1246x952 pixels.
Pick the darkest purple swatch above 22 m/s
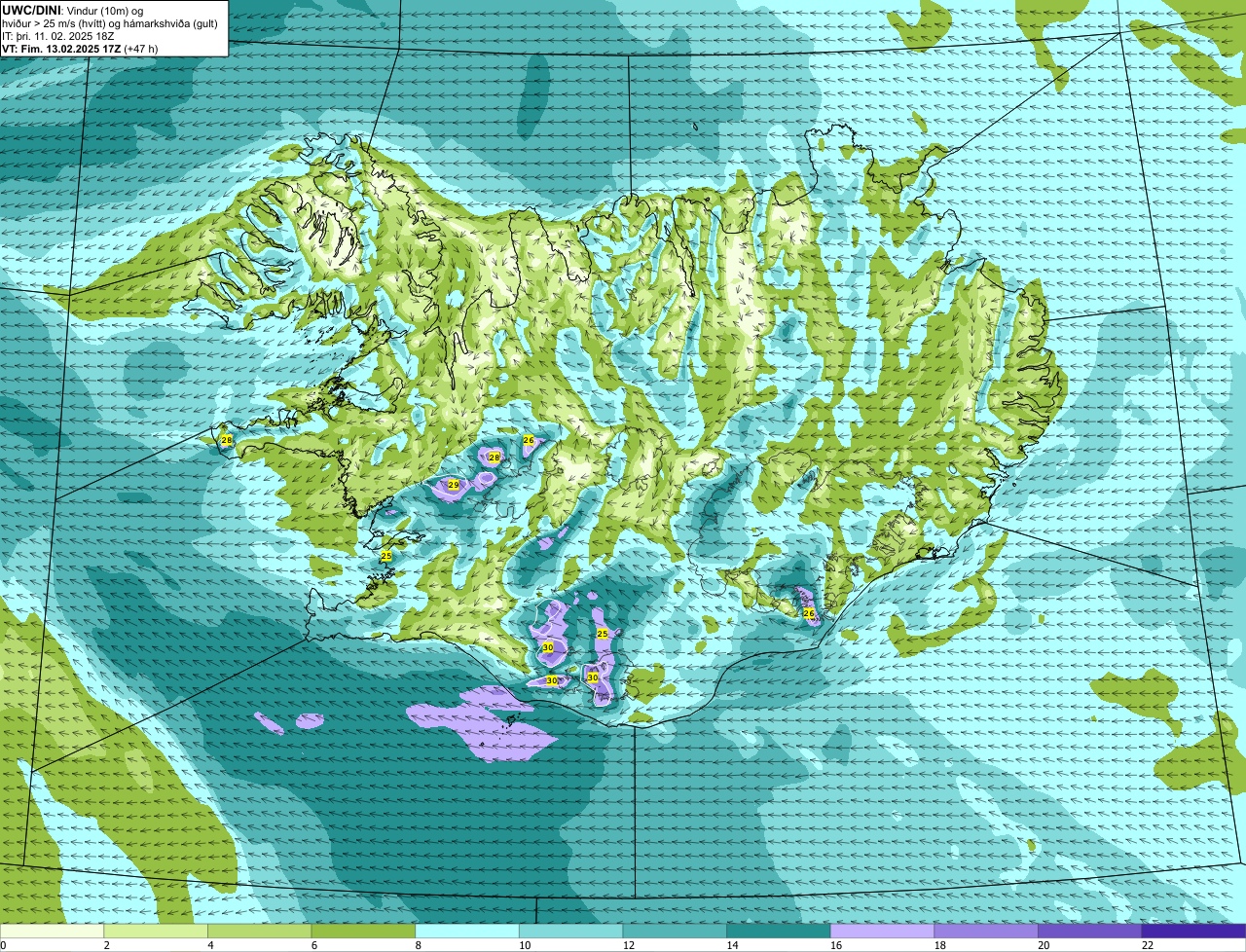(x=1193, y=931)
